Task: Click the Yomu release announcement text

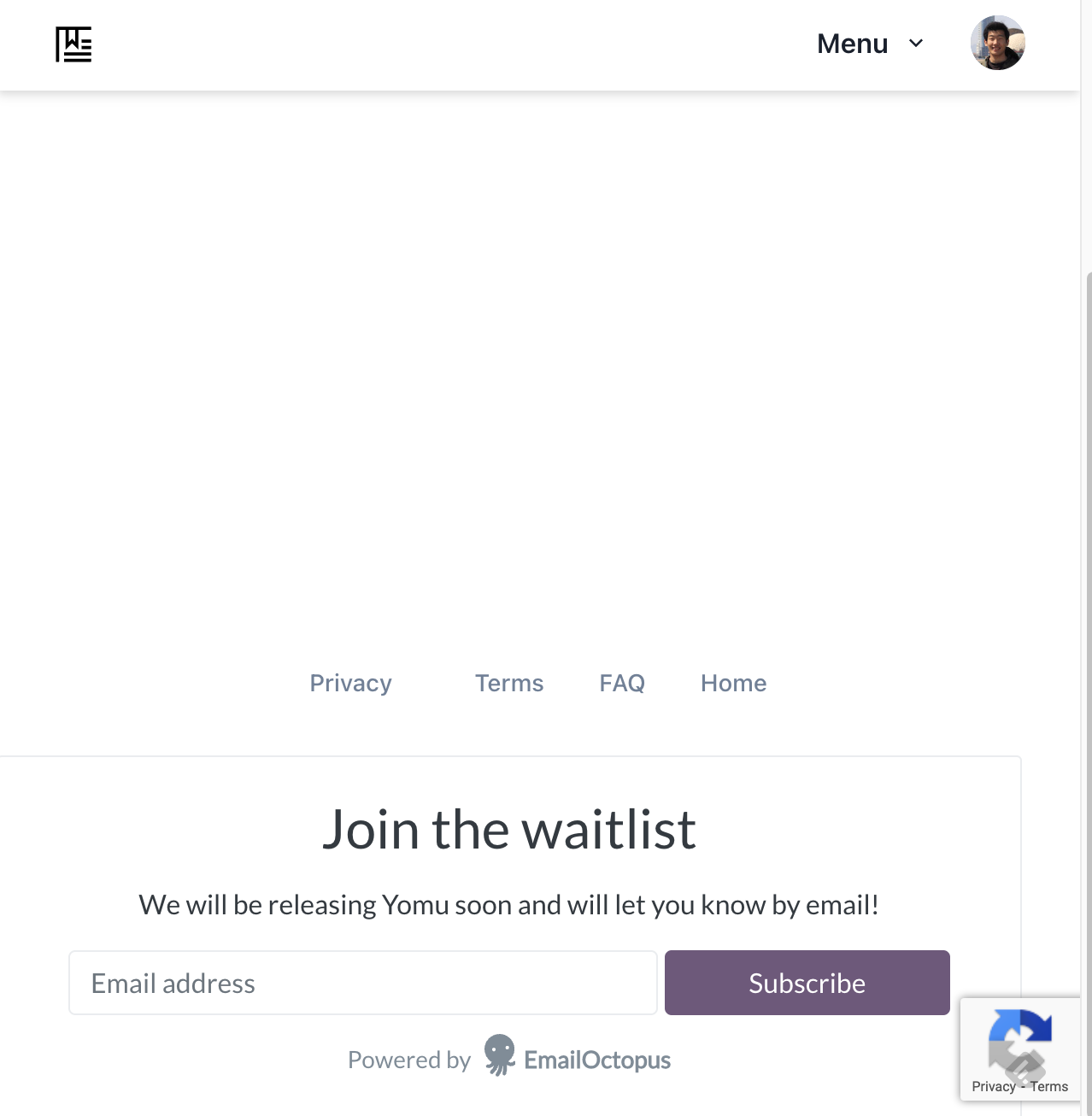Action: click(x=509, y=904)
